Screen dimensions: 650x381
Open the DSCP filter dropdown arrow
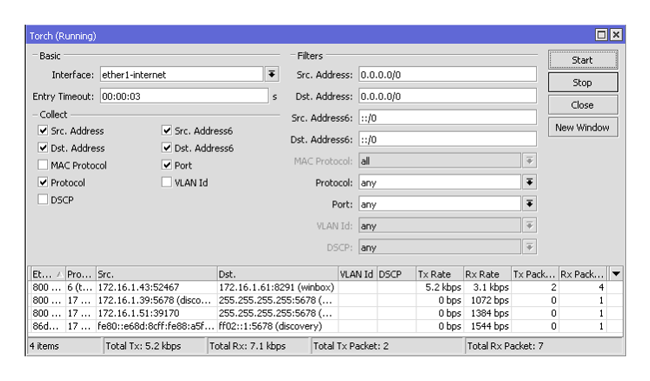coord(529,247)
